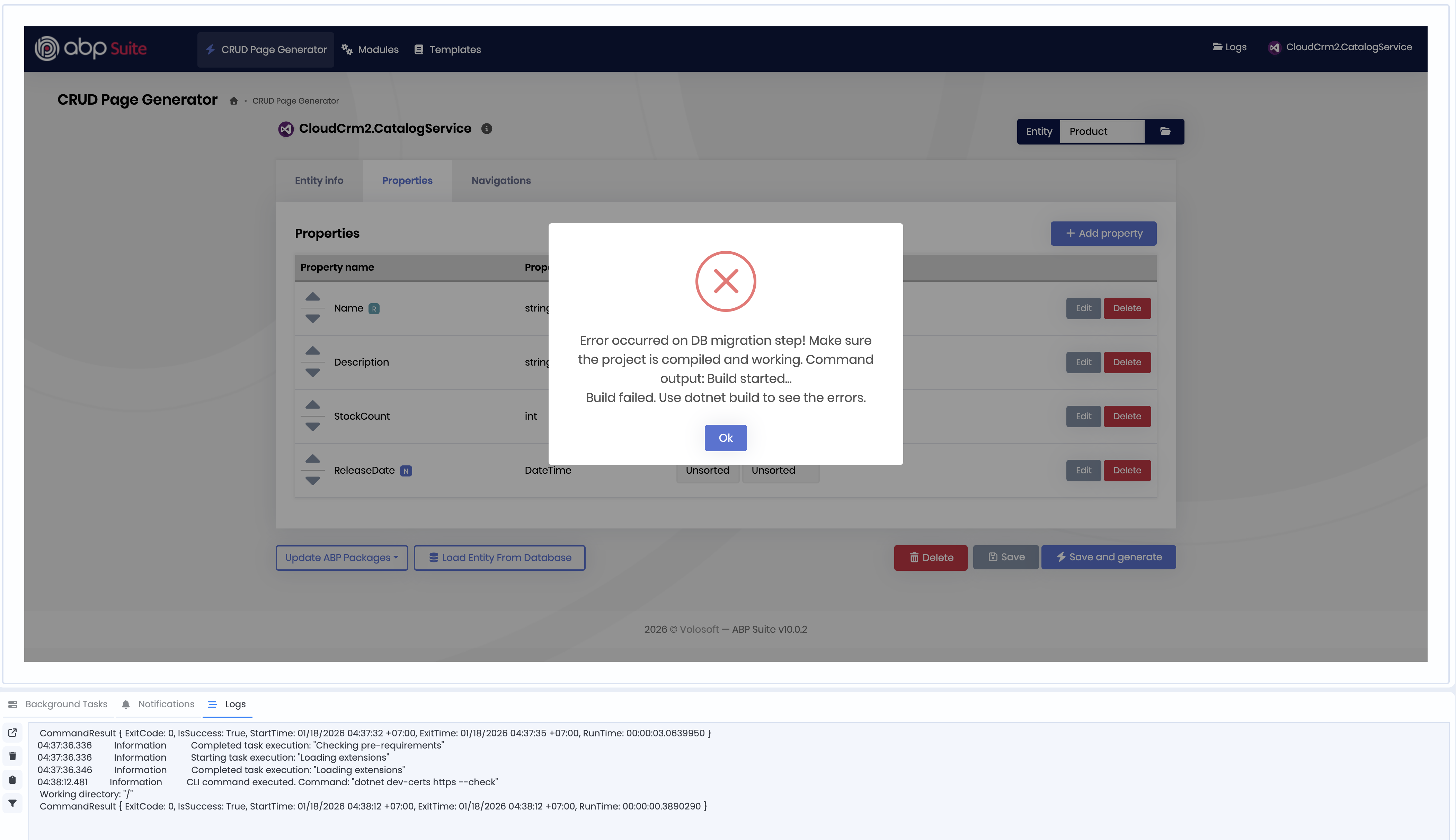Switch to the Navigations tab

(501, 181)
